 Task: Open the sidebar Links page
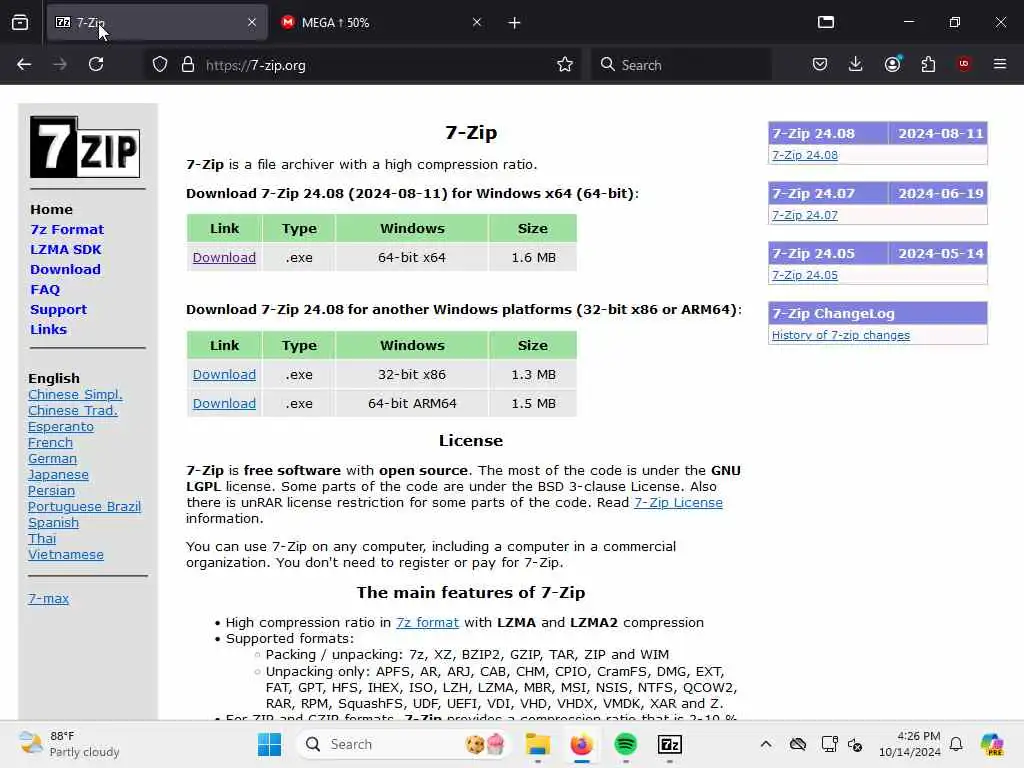point(48,330)
